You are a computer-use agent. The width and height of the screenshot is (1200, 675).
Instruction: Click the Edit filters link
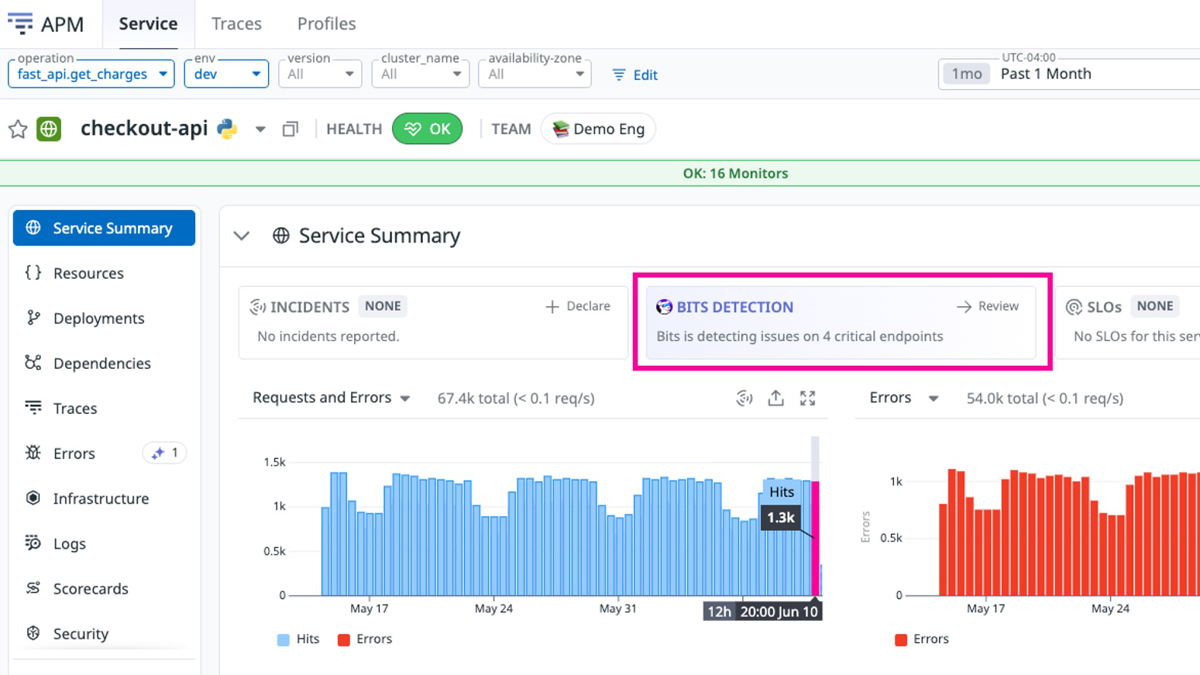(635, 75)
